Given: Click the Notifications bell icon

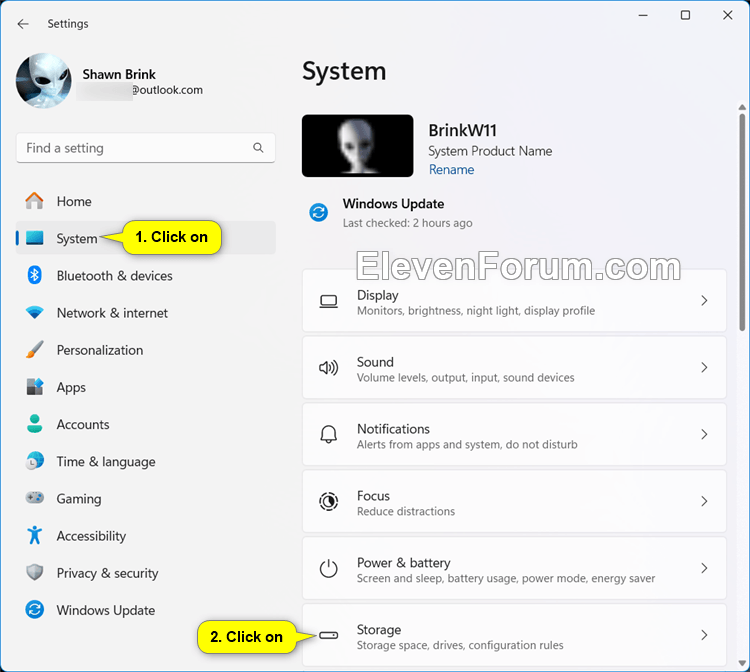Looking at the screenshot, I should point(329,434).
